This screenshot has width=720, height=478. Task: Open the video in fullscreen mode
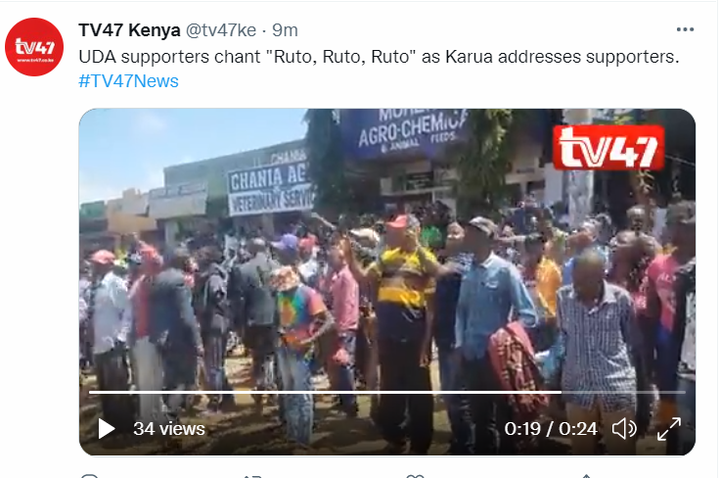pyautogui.click(x=669, y=429)
